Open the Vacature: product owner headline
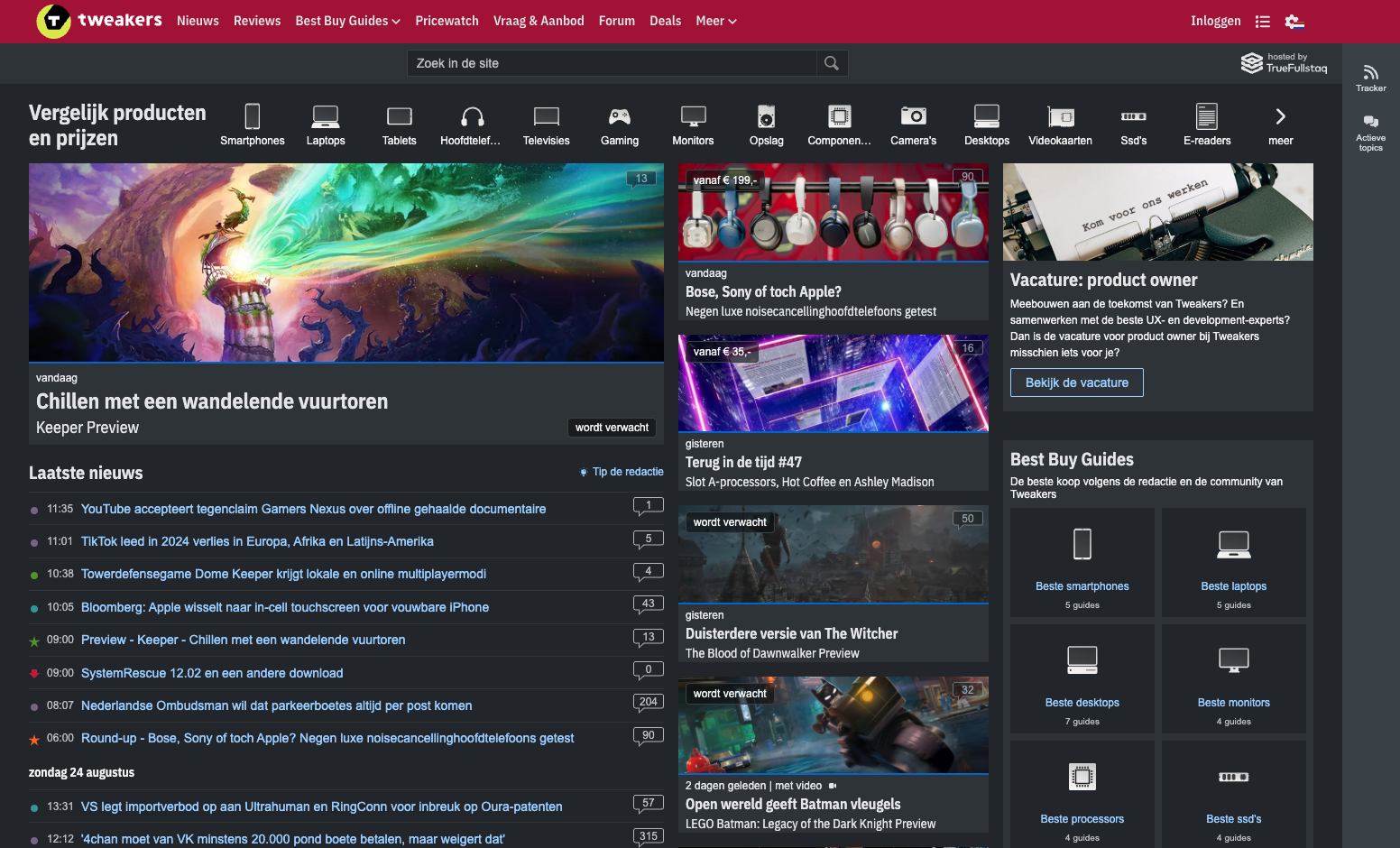This screenshot has width=1400, height=848. pyautogui.click(x=1103, y=280)
